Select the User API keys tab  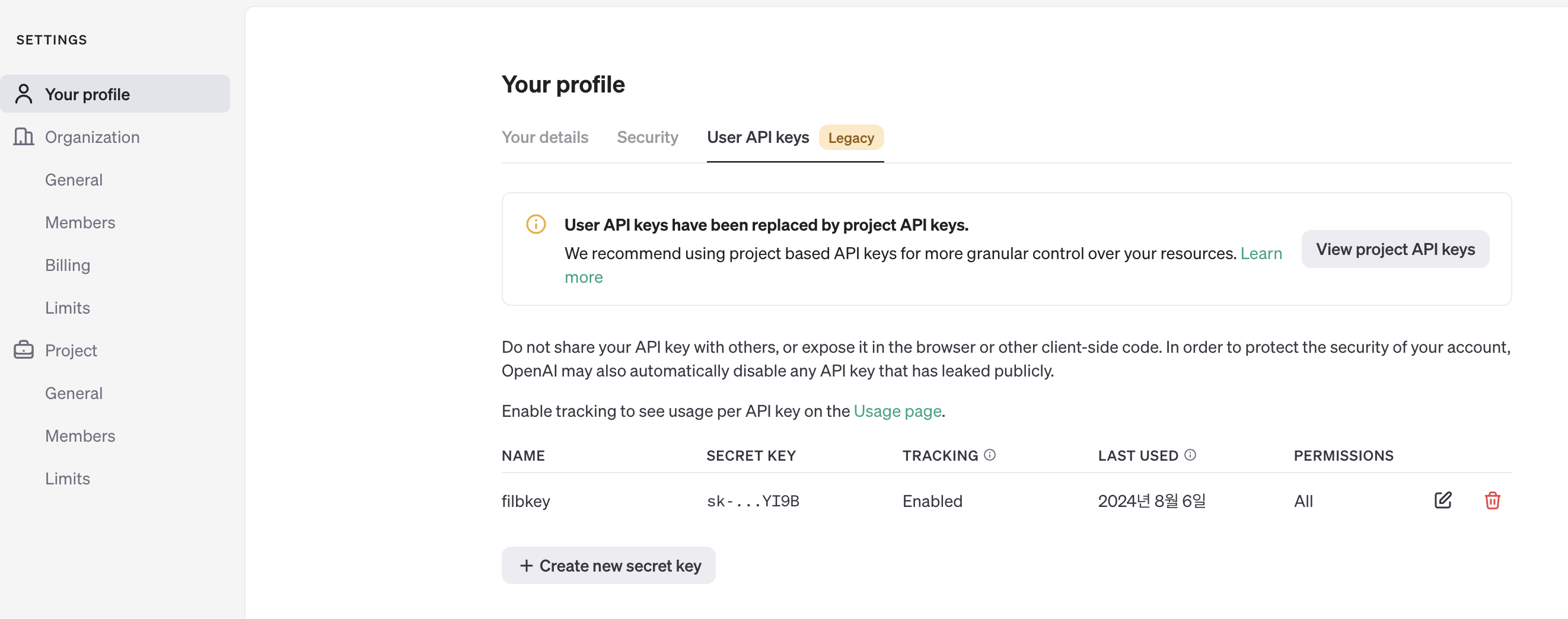(758, 138)
